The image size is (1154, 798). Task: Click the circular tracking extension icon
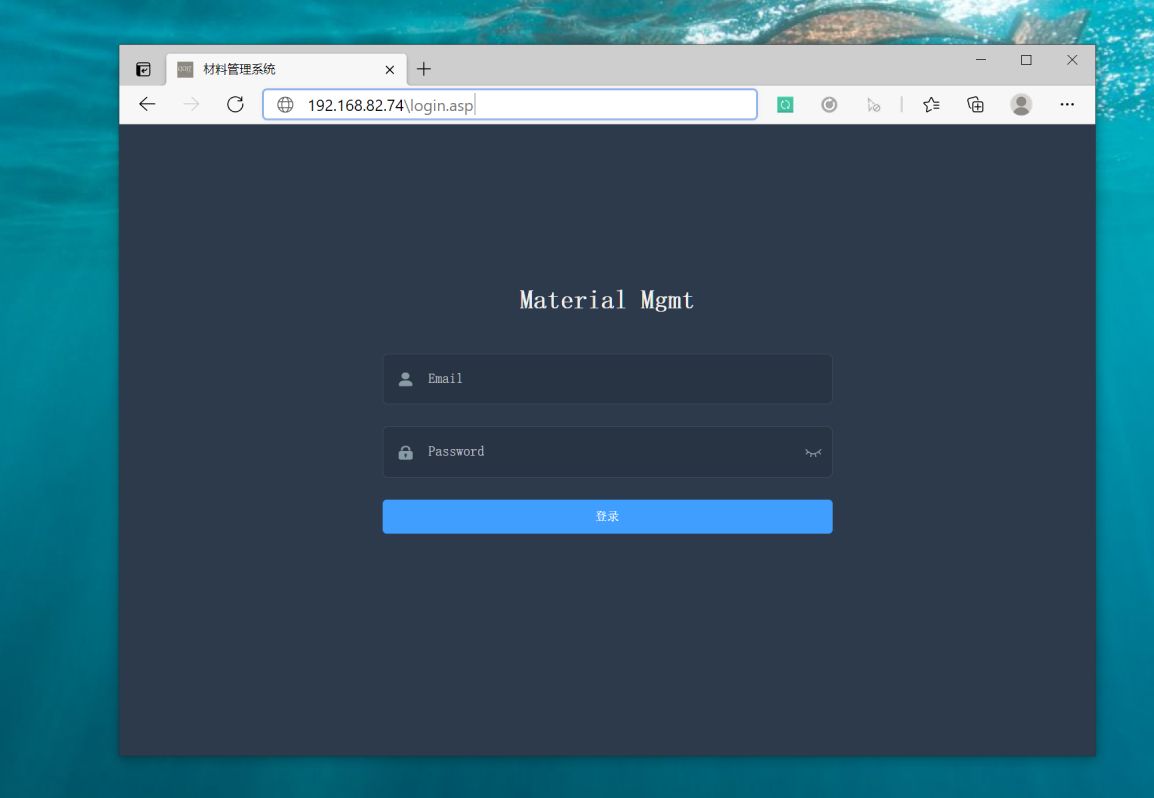point(829,105)
